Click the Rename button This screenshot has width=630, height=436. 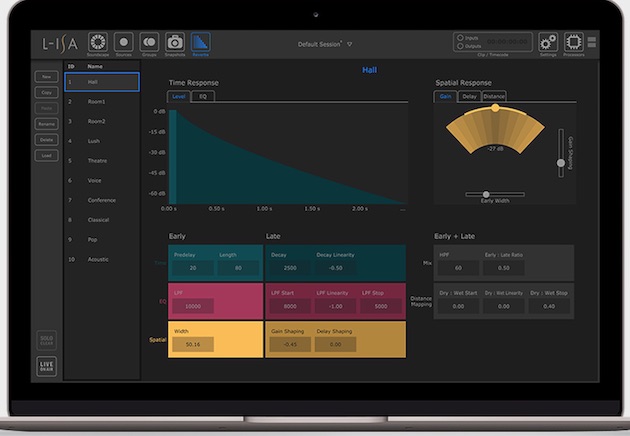47,124
